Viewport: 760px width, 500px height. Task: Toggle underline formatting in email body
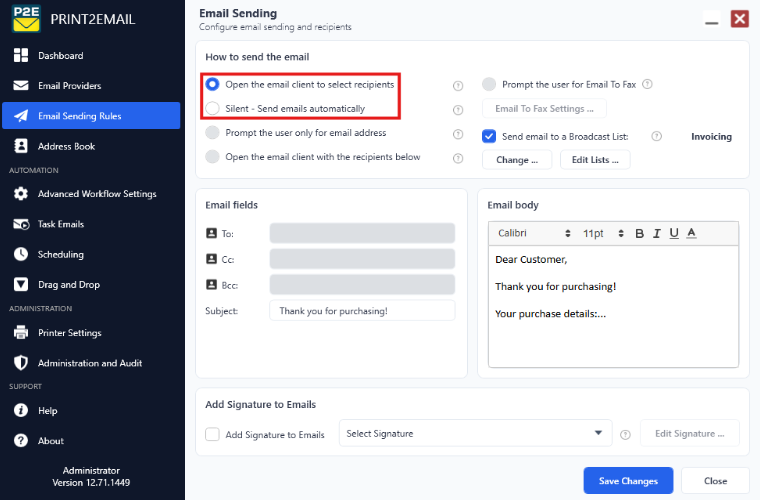(x=674, y=234)
